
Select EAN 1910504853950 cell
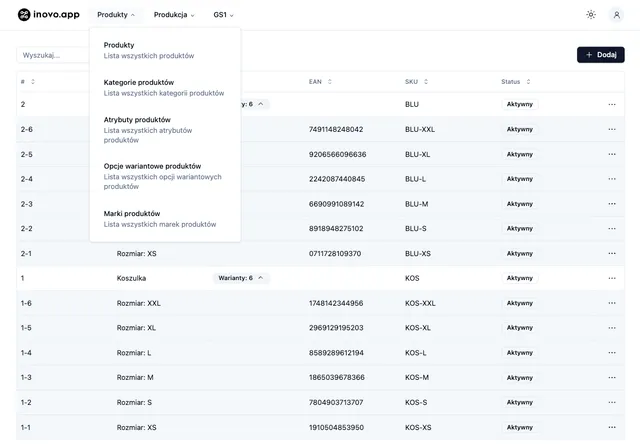(336, 427)
